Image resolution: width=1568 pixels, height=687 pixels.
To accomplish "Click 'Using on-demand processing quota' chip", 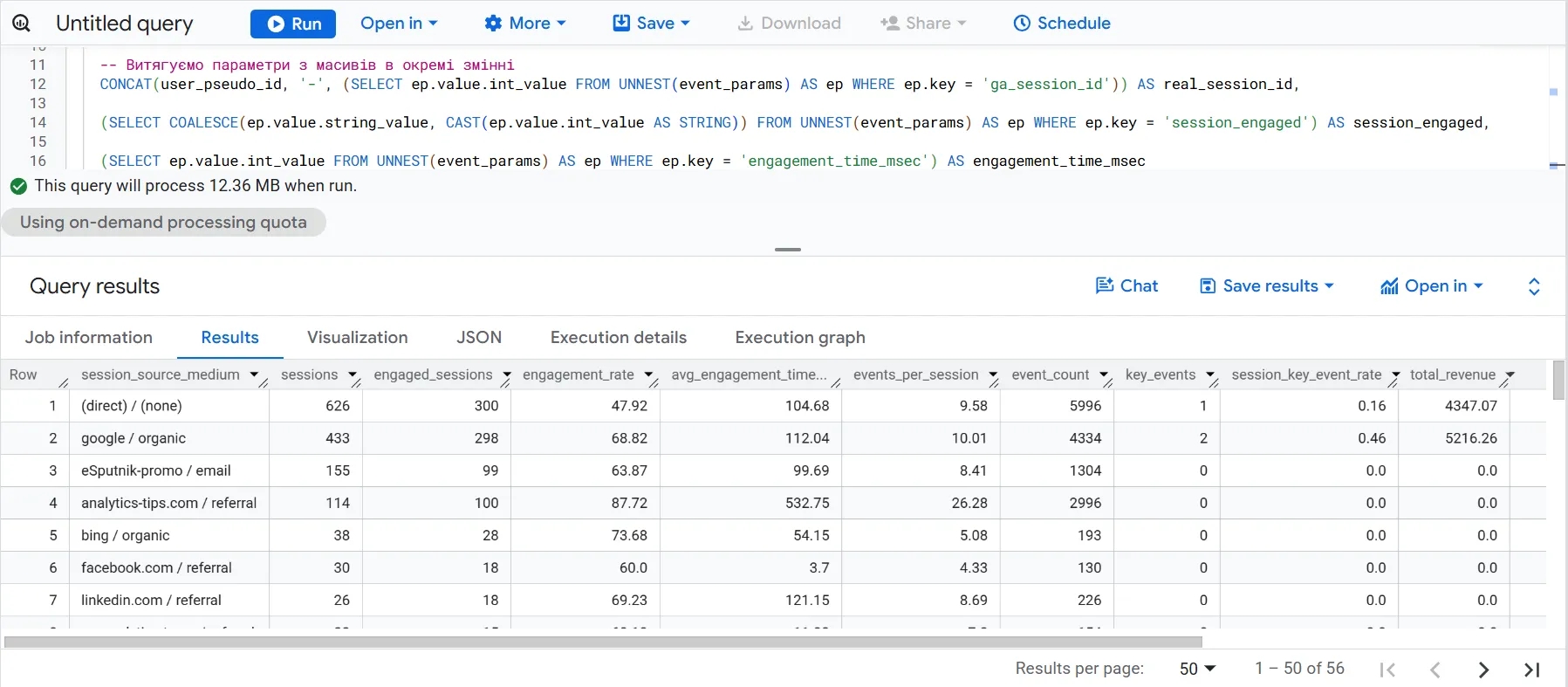I will pos(163,222).
